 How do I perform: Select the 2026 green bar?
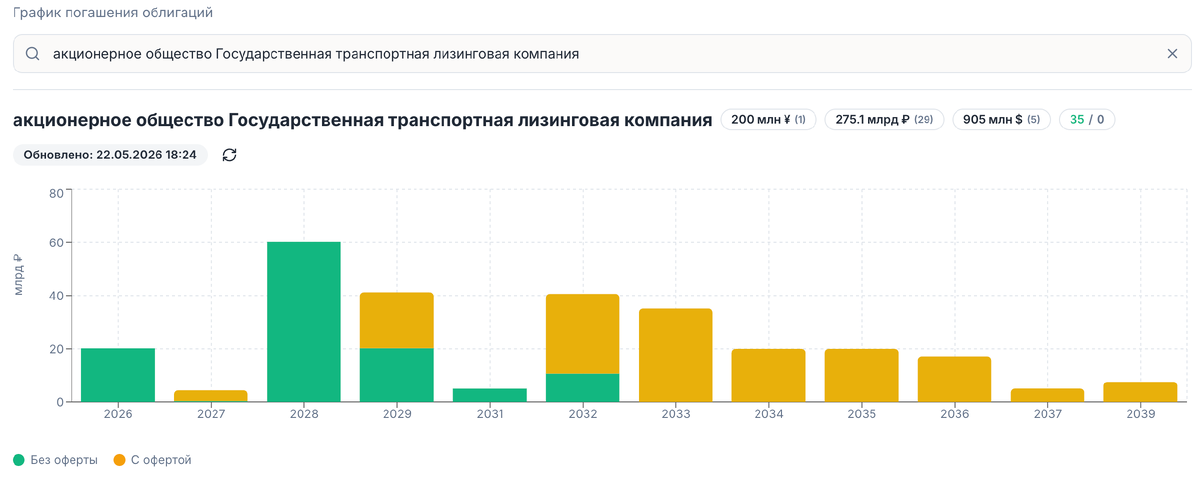[x=118, y=375]
